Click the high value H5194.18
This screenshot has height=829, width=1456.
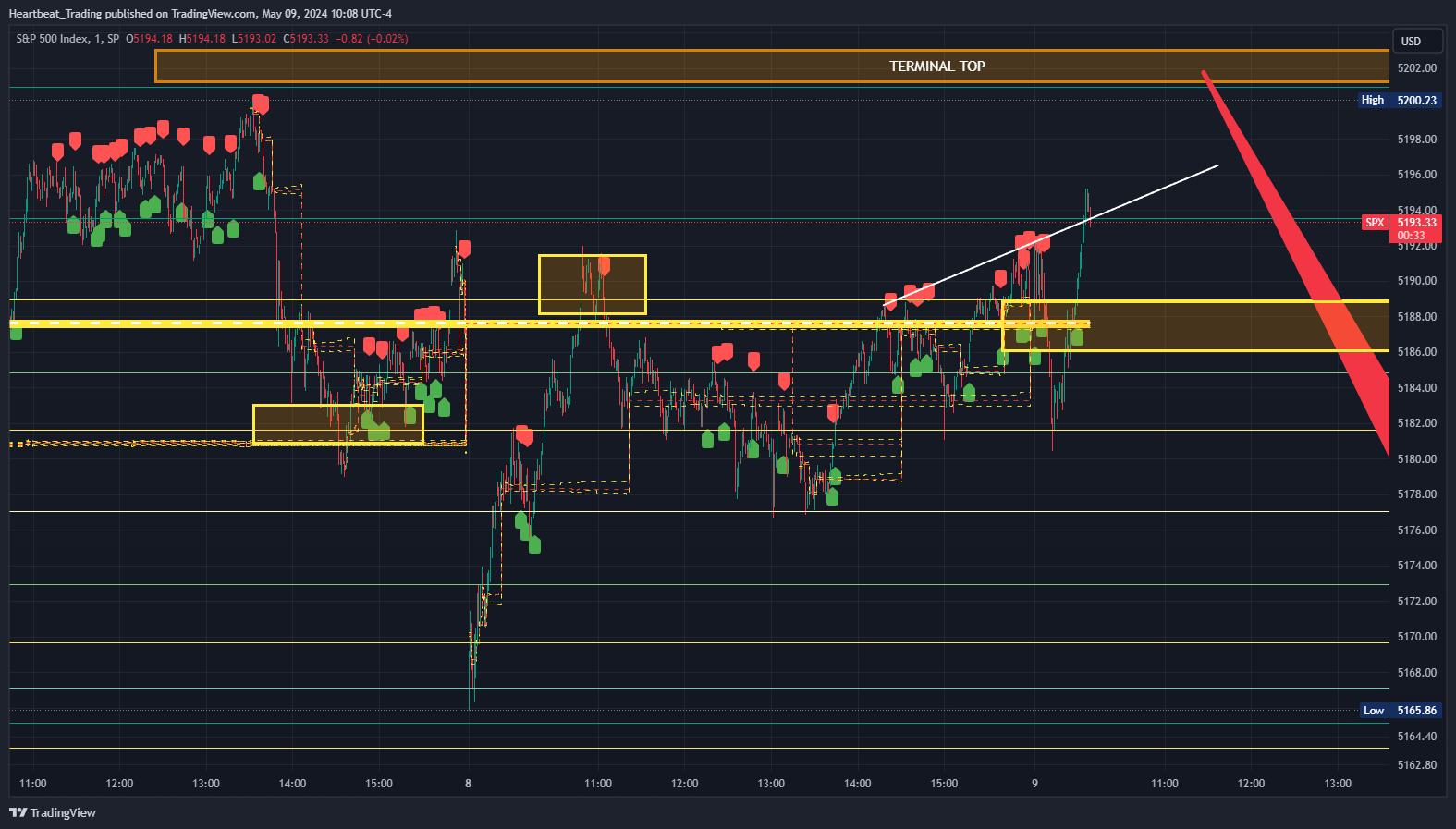point(202,39)
